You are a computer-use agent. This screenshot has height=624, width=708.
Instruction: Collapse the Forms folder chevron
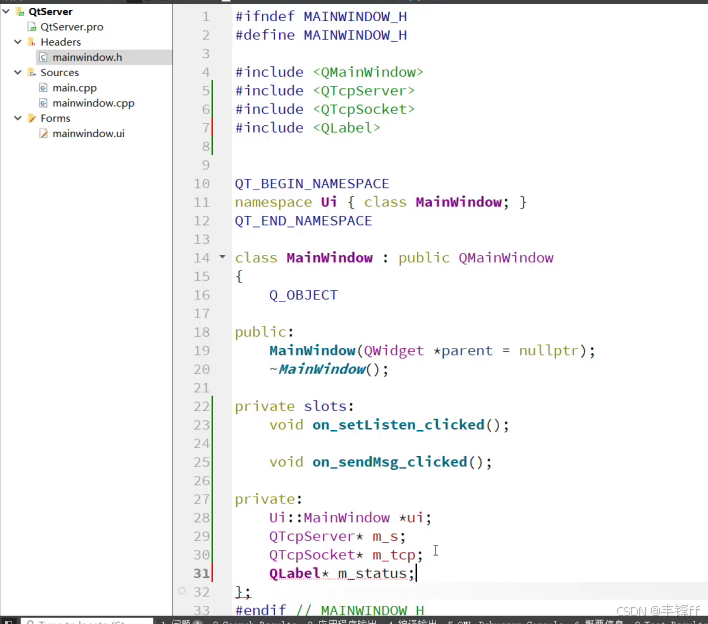[18, 118]
